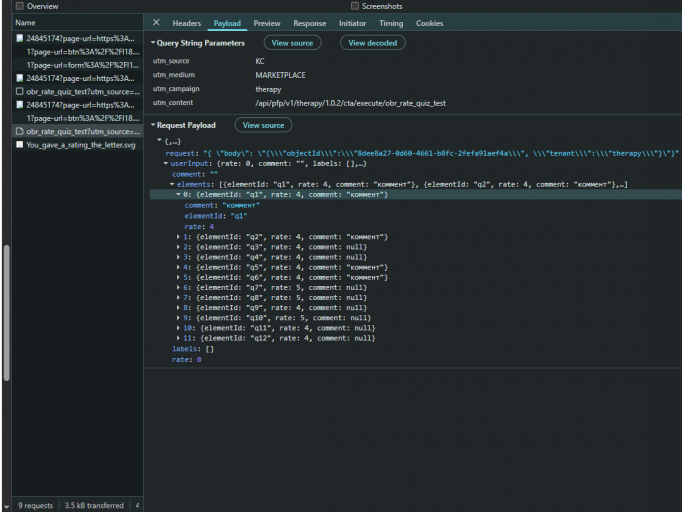
Task: Click the View decoded button
Action: (x=373, y=43)
